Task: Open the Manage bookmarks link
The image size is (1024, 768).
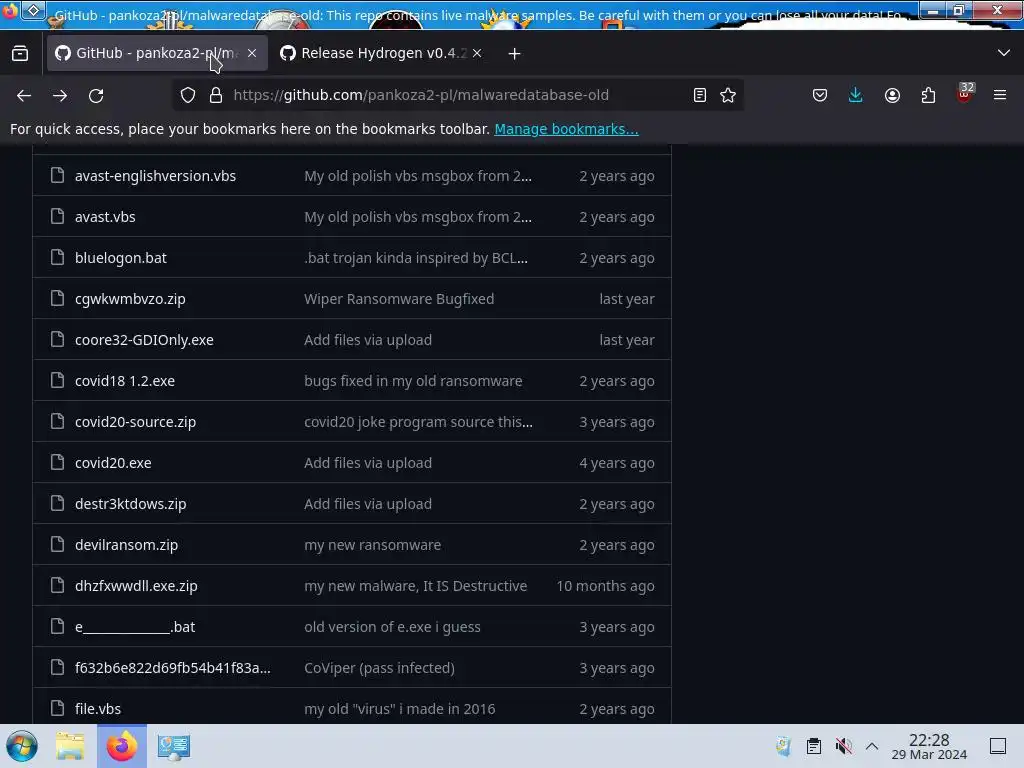Action: (x=566, y=129)
